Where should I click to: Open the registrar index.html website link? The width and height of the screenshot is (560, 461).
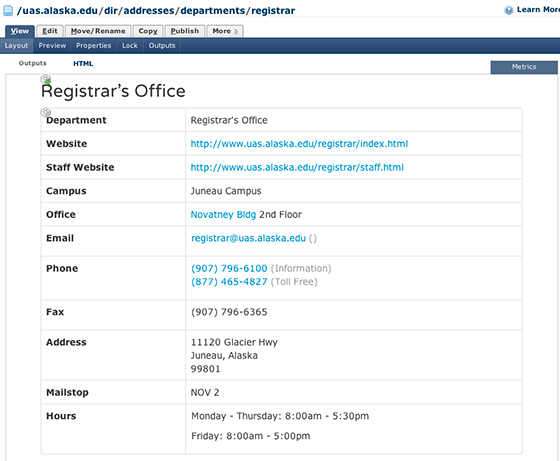[299, 144]
